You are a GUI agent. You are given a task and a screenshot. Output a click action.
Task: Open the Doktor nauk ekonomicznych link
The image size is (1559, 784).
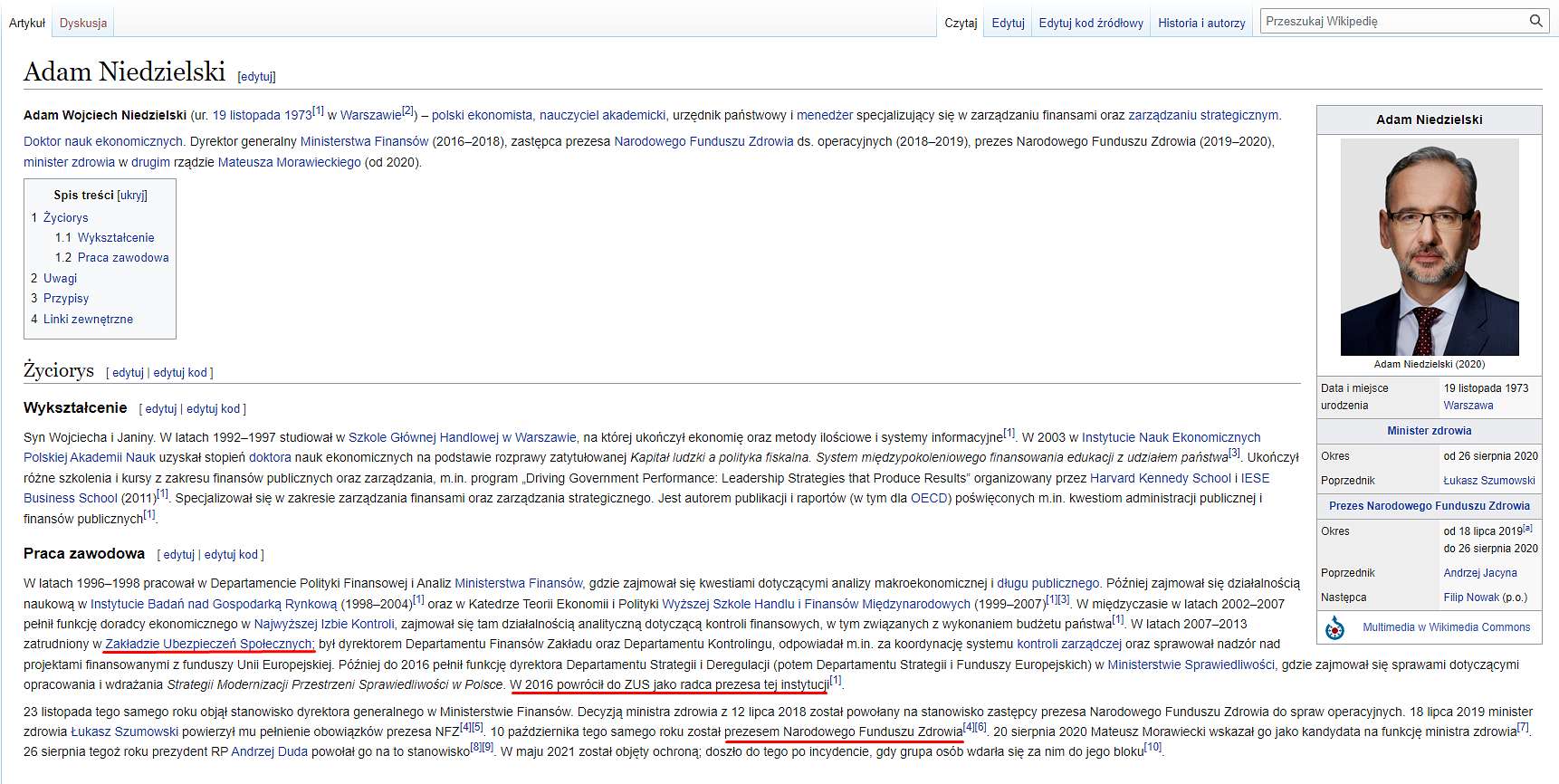[103, 141]
